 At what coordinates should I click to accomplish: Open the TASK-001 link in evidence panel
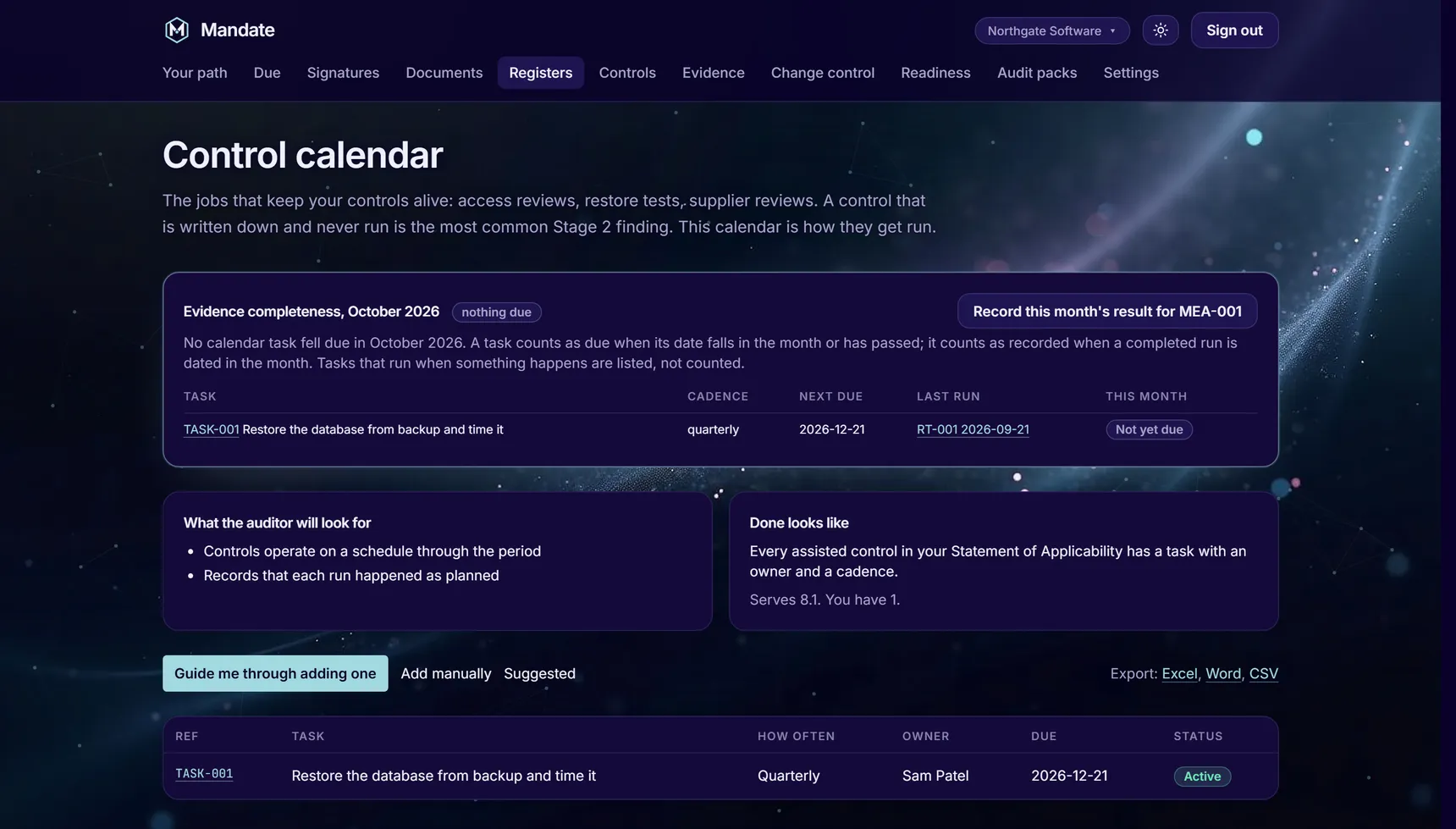212,429
